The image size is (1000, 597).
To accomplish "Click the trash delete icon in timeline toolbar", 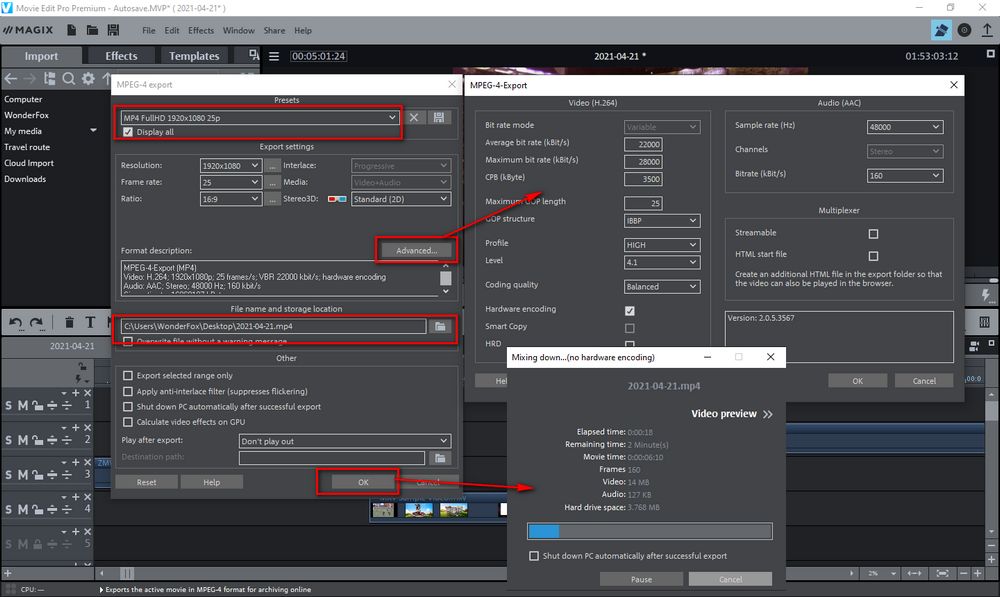I will [x=69, y=322].
